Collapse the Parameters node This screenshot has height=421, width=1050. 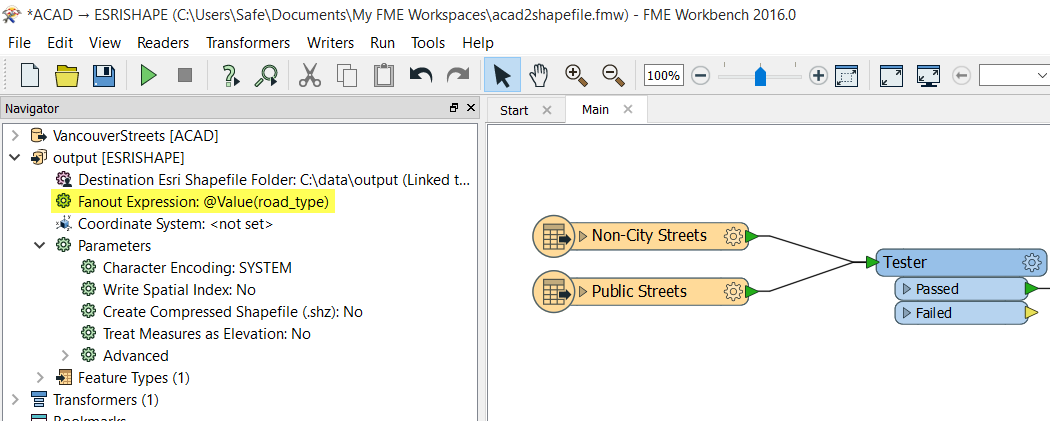tap(40, 246)
